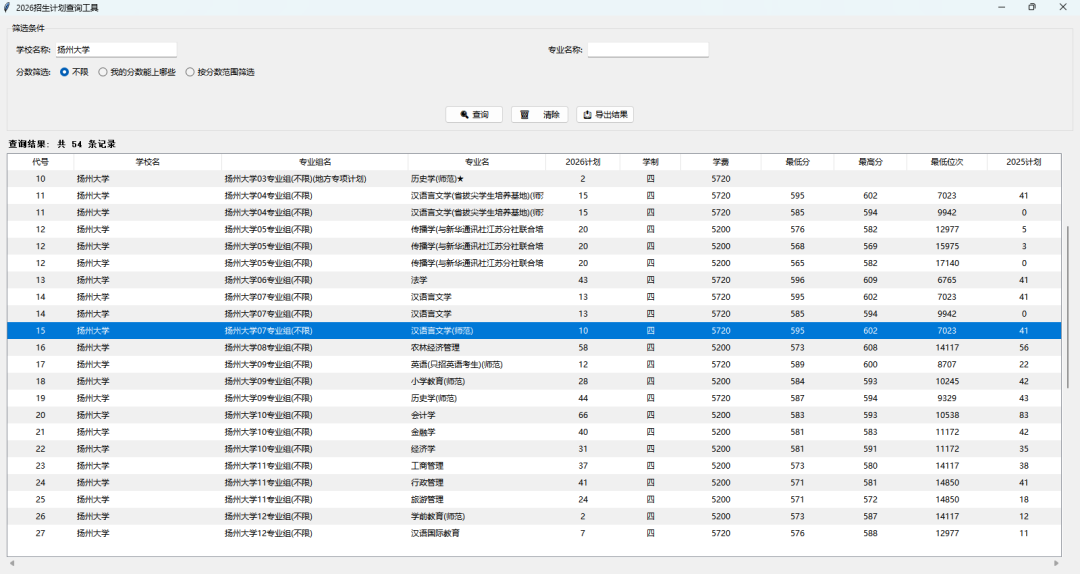Click the lowest rank value 9329
This screenshot has height=574, width=1080.
click(947, 398)
